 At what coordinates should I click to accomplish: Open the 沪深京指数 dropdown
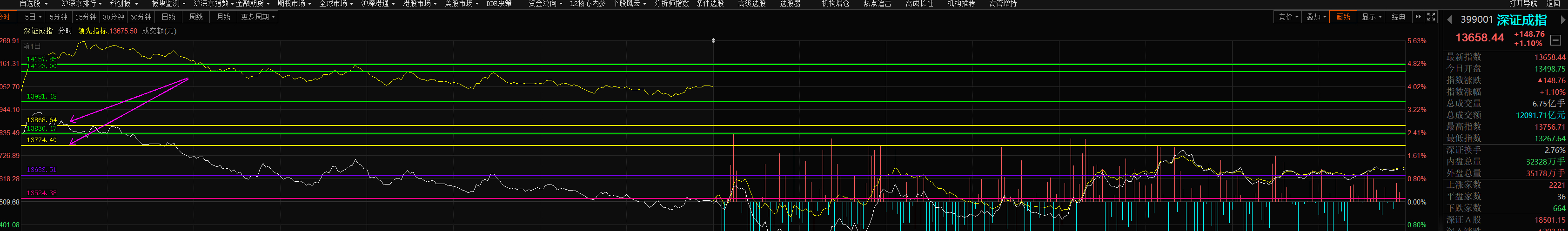pyautogui.click(x=214, y=4)
